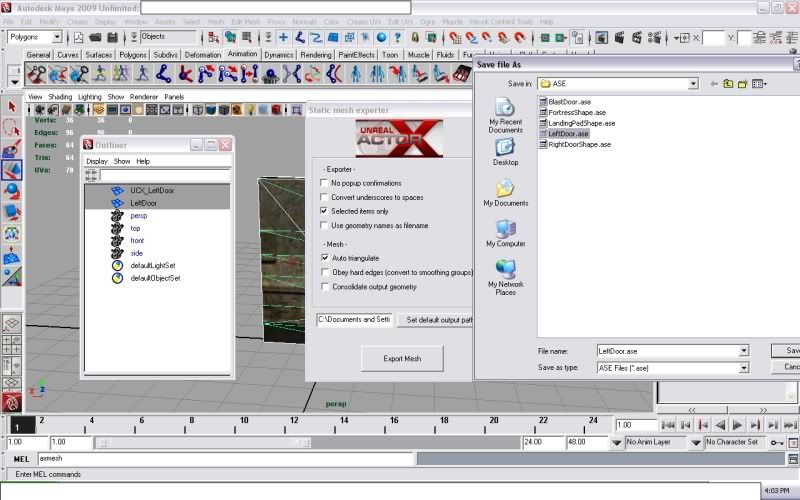Screen dimensions: 800x500
Task: Click the Open Scene folder icon
Action: click(x=95, y=37)
